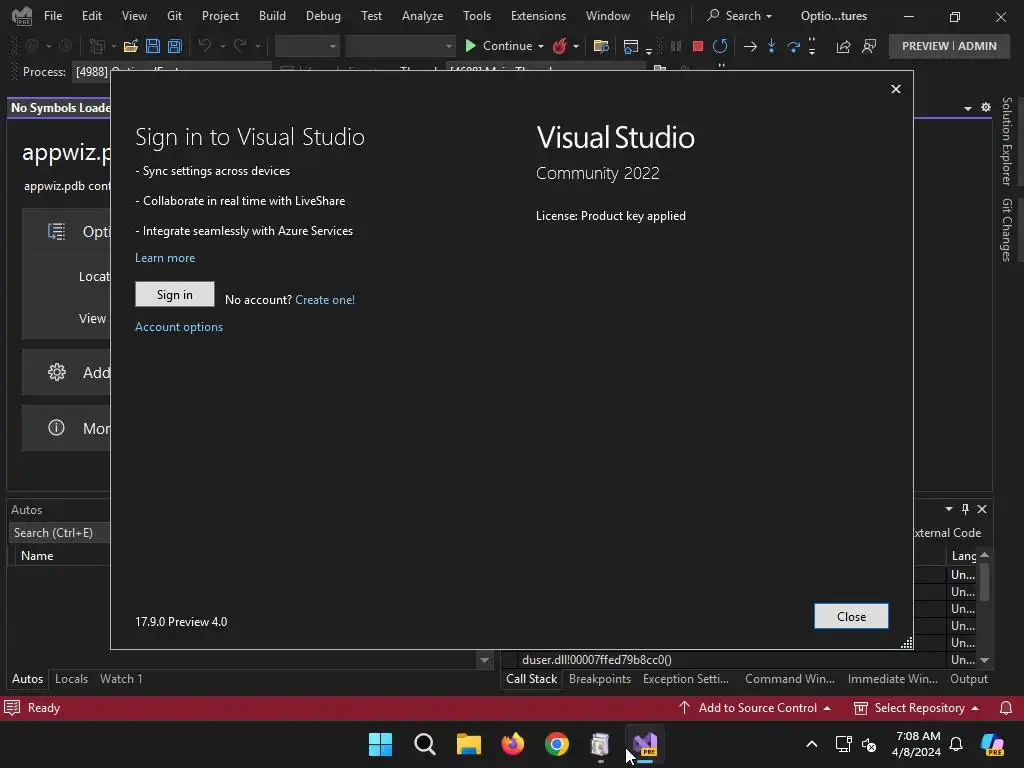Open Google Chrome from taskbar

[556, 744]
